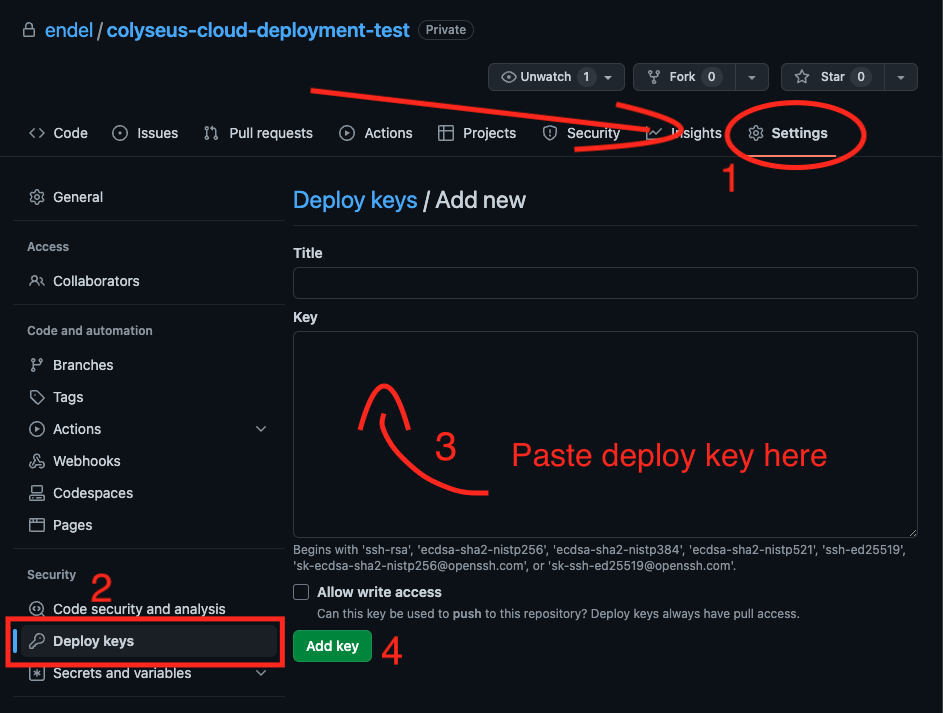Click the Private visibility badge
943x713 pixels.
446,29
